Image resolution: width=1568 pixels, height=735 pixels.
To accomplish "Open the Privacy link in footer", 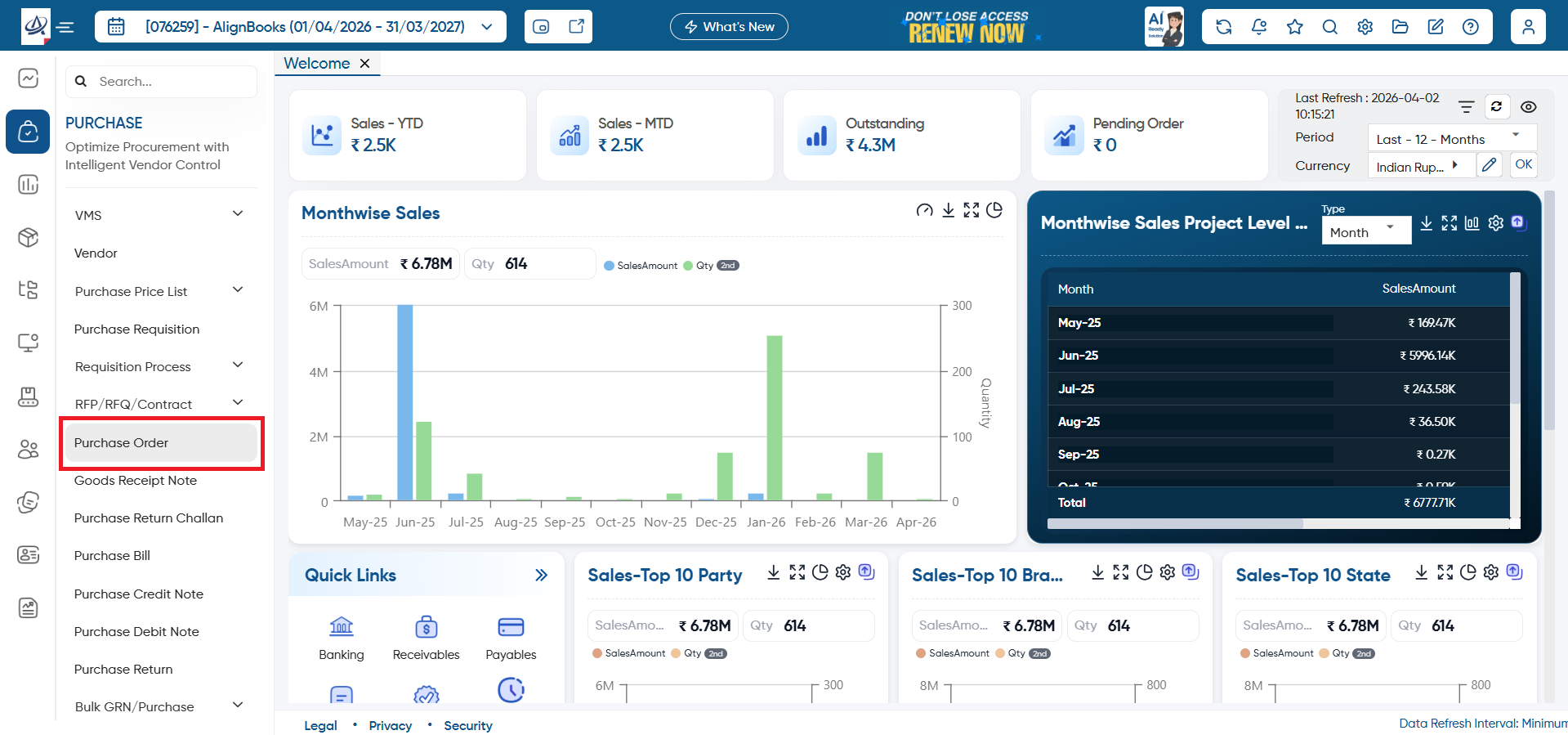I will point(391,725).
